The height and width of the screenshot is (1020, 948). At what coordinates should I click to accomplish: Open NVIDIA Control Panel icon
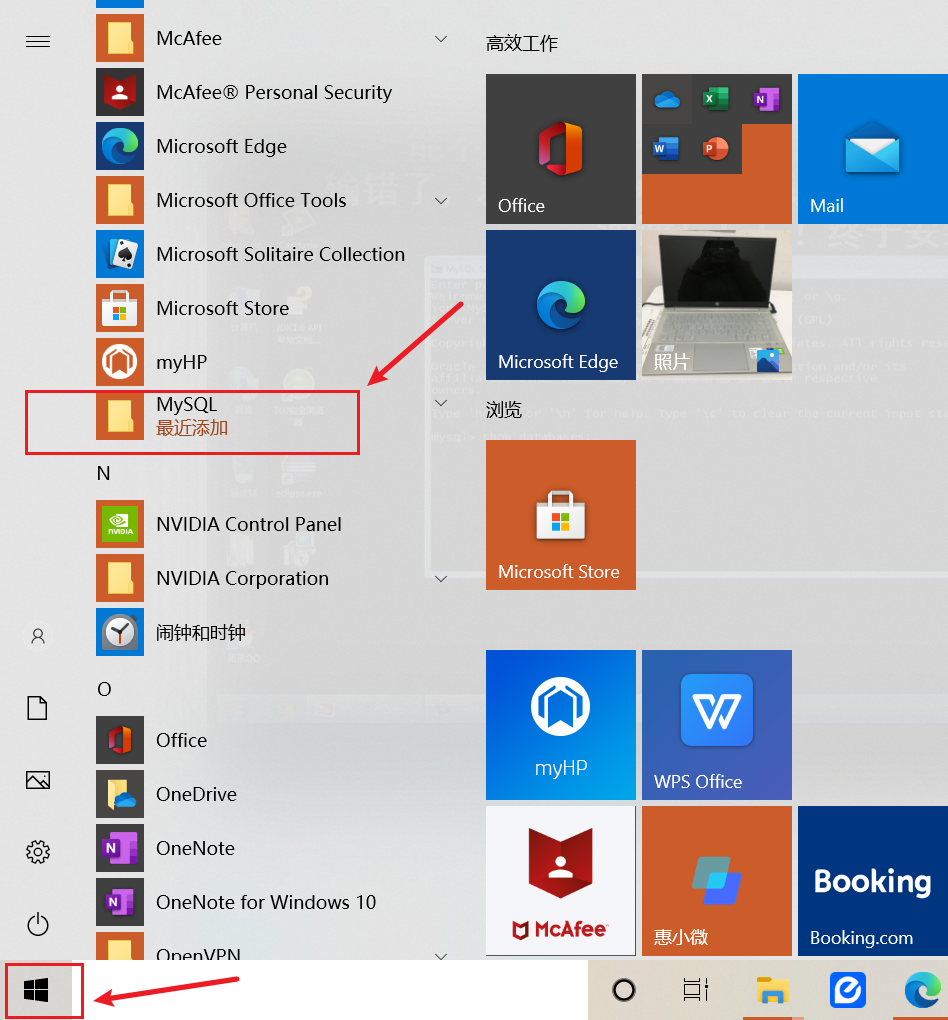click(x=120, y=524)
